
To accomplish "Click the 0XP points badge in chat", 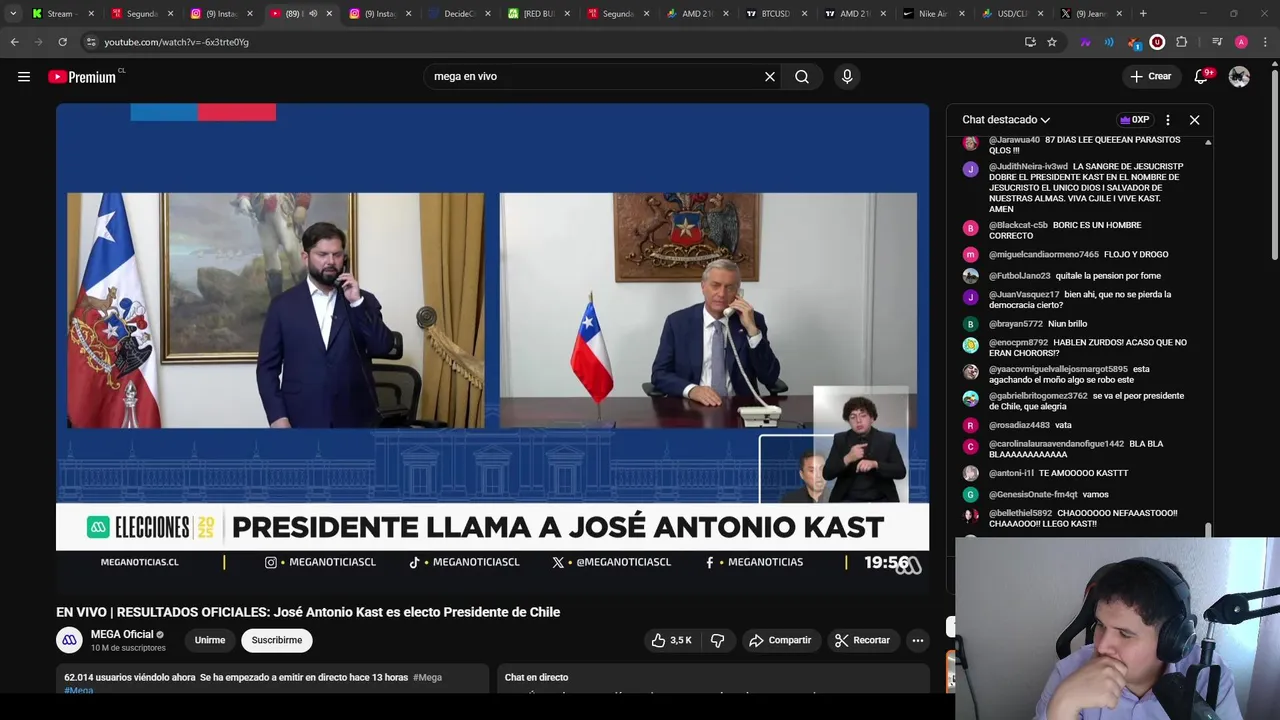I will (1135, 120).
